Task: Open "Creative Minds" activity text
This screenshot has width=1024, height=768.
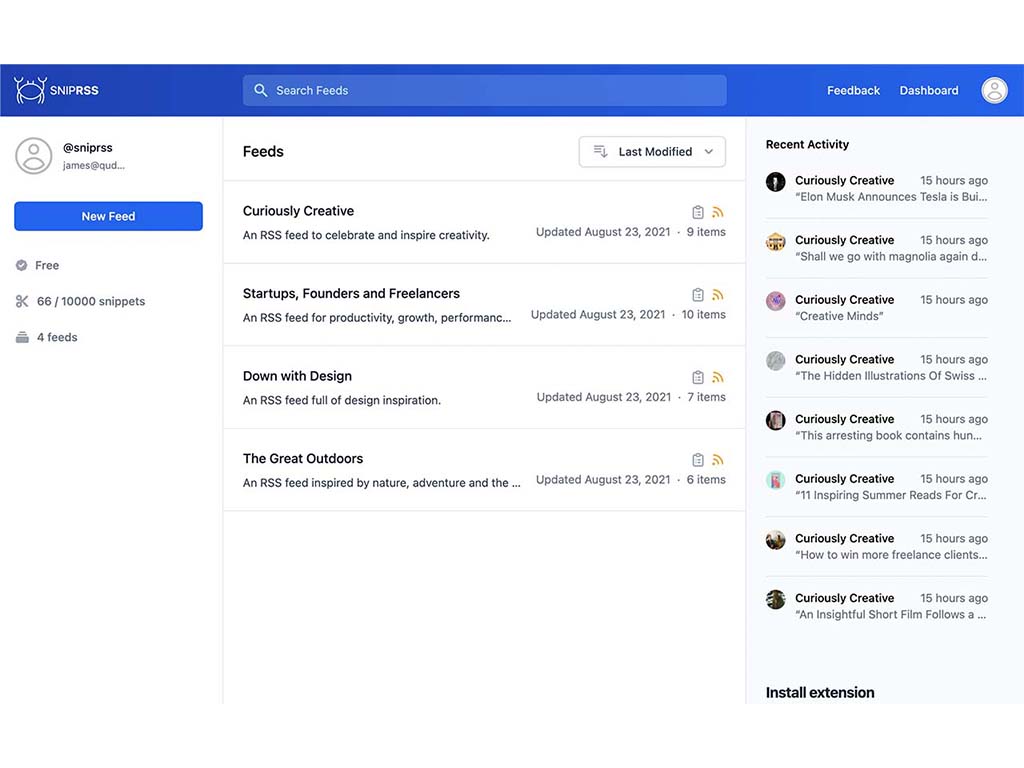Action: [839, 316]
